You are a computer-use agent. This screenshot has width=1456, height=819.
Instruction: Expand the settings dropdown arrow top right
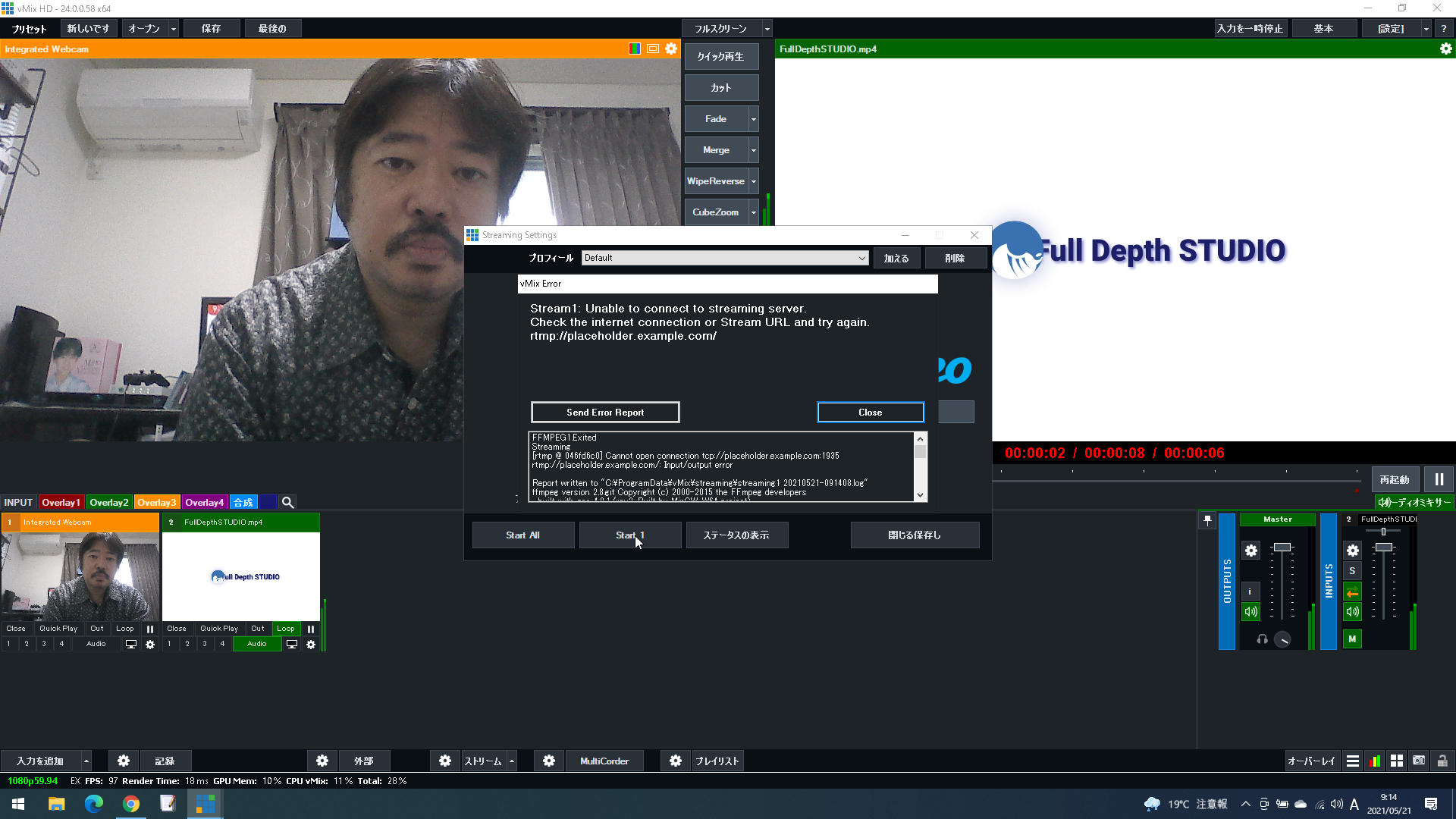(1426, 29)
